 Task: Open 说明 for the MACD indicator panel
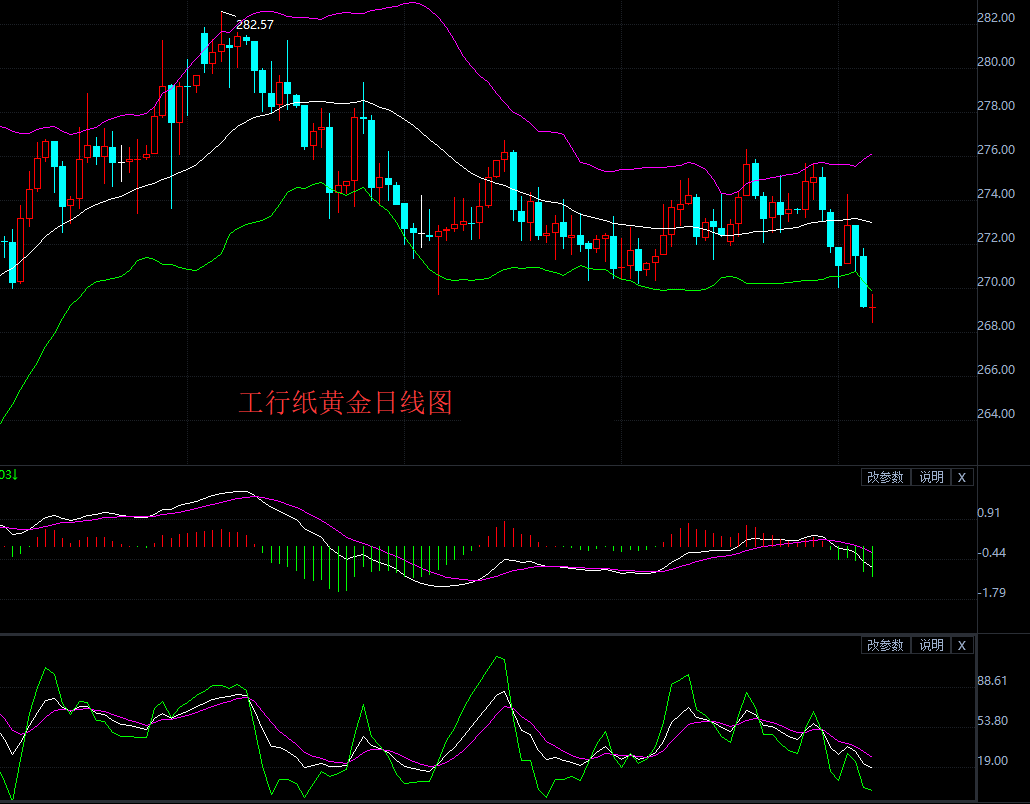point(931,478)
